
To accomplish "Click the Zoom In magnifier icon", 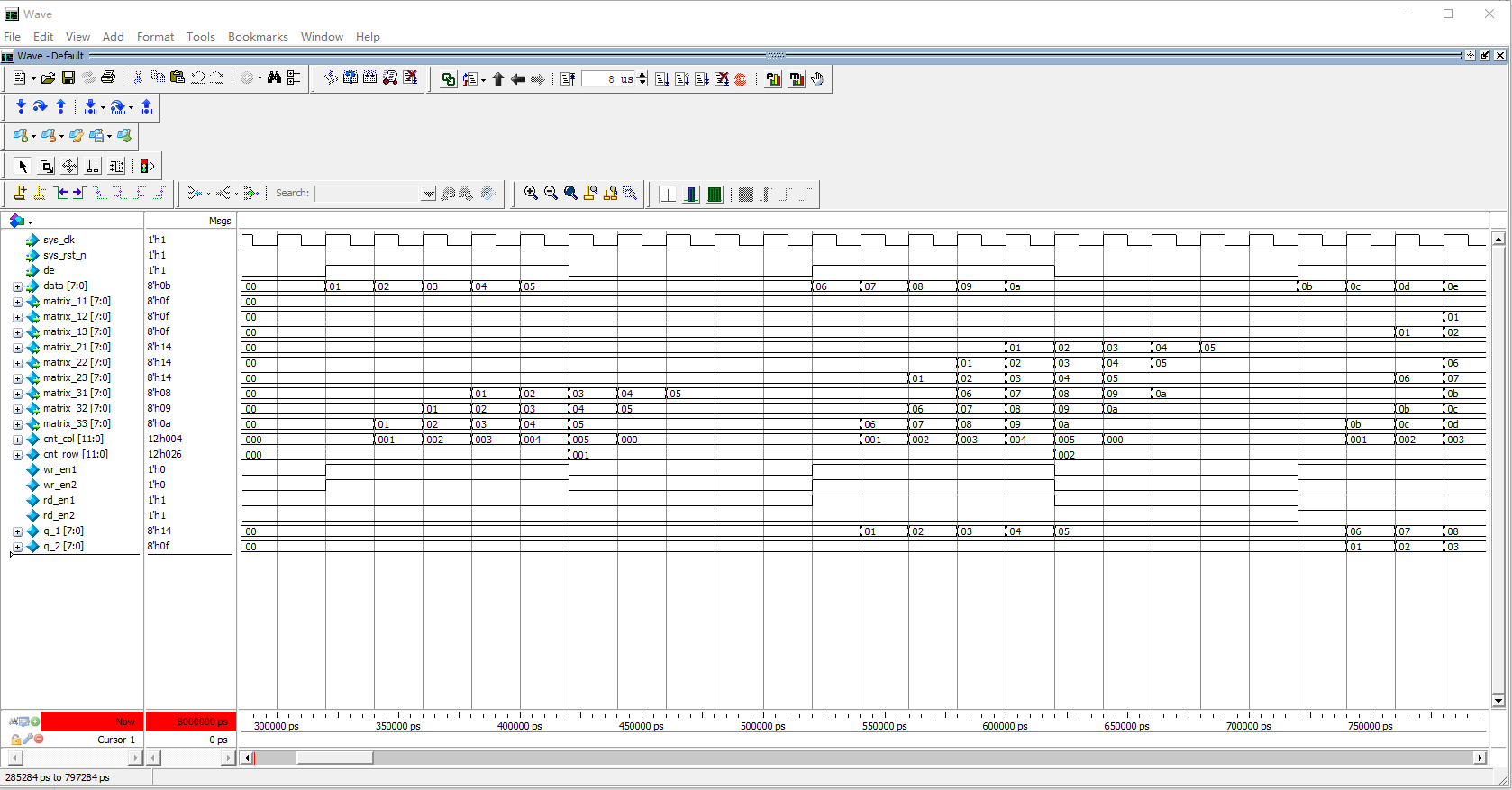I will [x=531, y=194].
